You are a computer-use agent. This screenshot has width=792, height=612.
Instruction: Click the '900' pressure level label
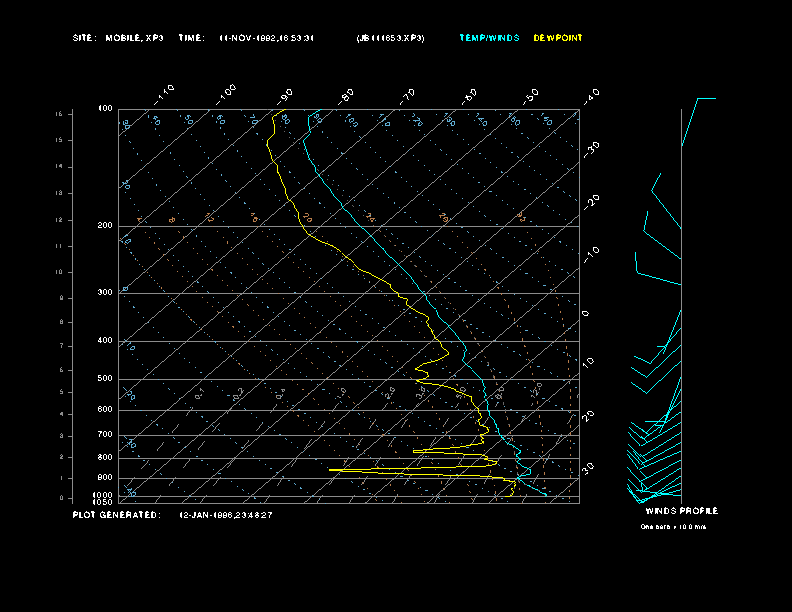click(105, 478)
